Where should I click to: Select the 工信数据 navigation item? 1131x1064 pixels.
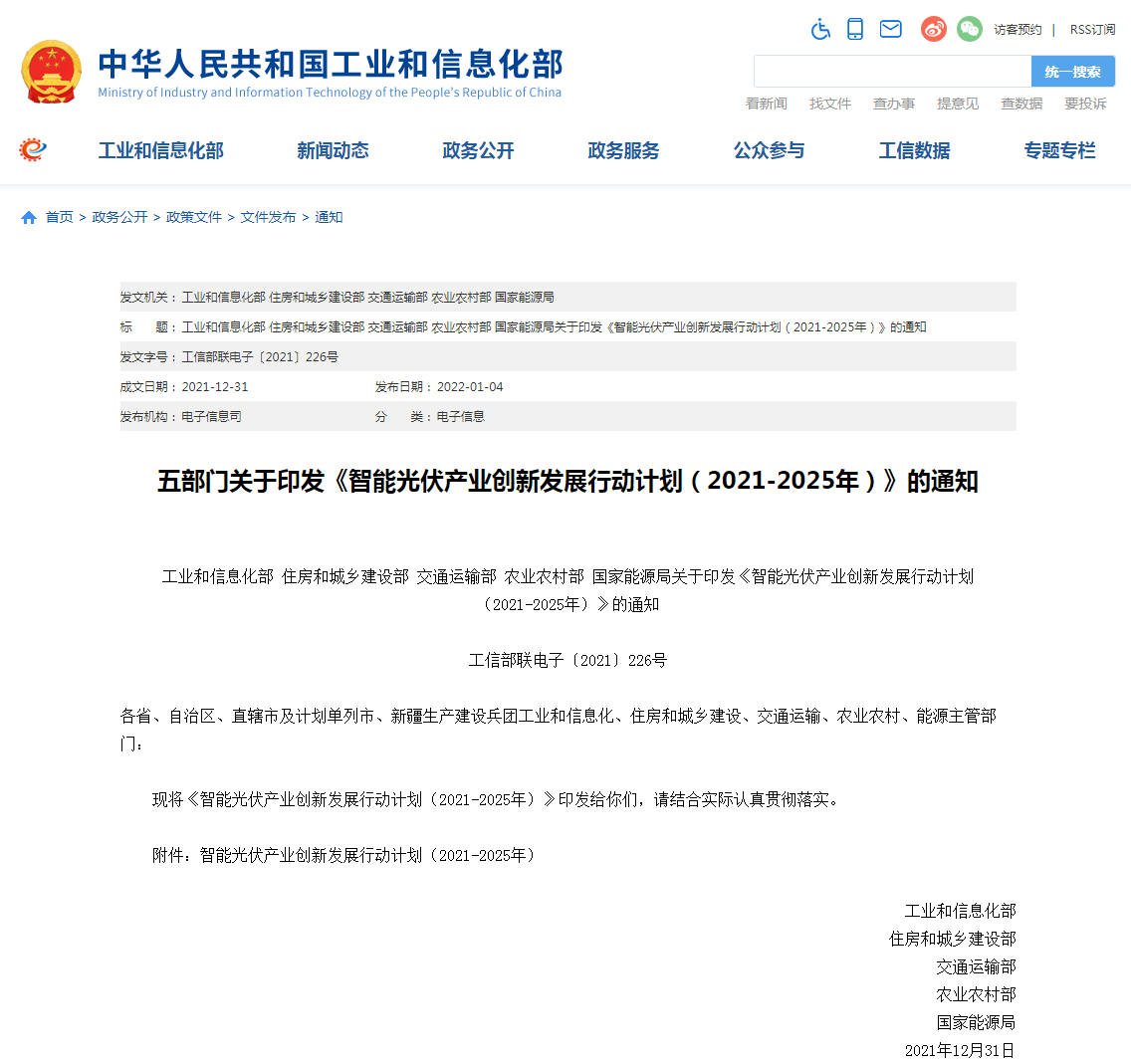tap(914, 150)
